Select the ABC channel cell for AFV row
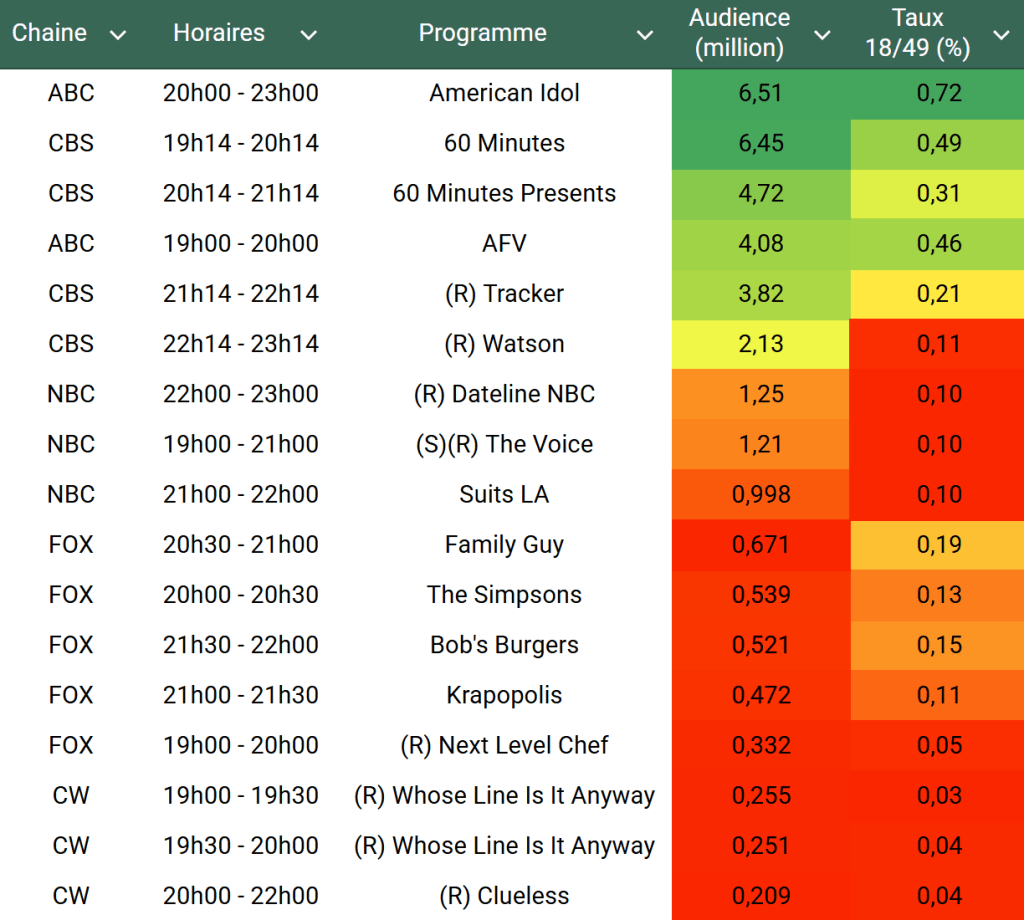Screen dimensions: 1024x920 click(x=71, y=243)
